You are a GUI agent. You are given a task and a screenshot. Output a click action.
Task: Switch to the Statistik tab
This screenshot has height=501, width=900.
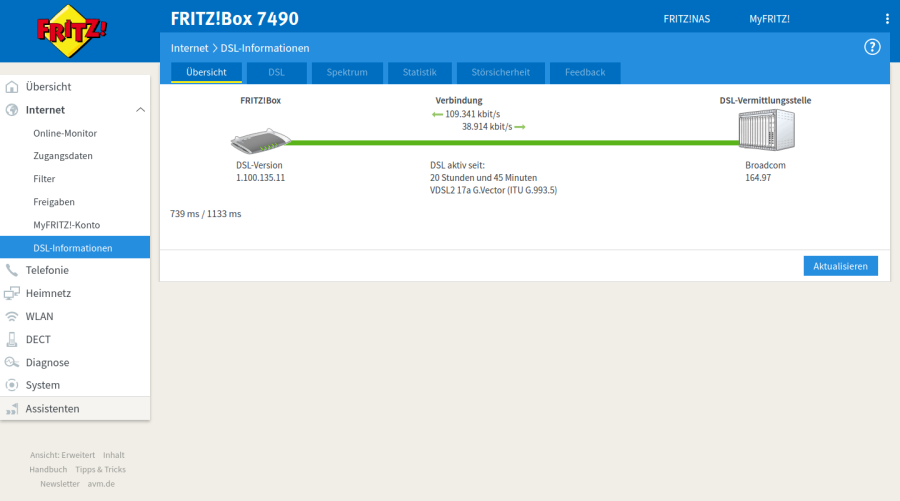(x=419, y=73)
